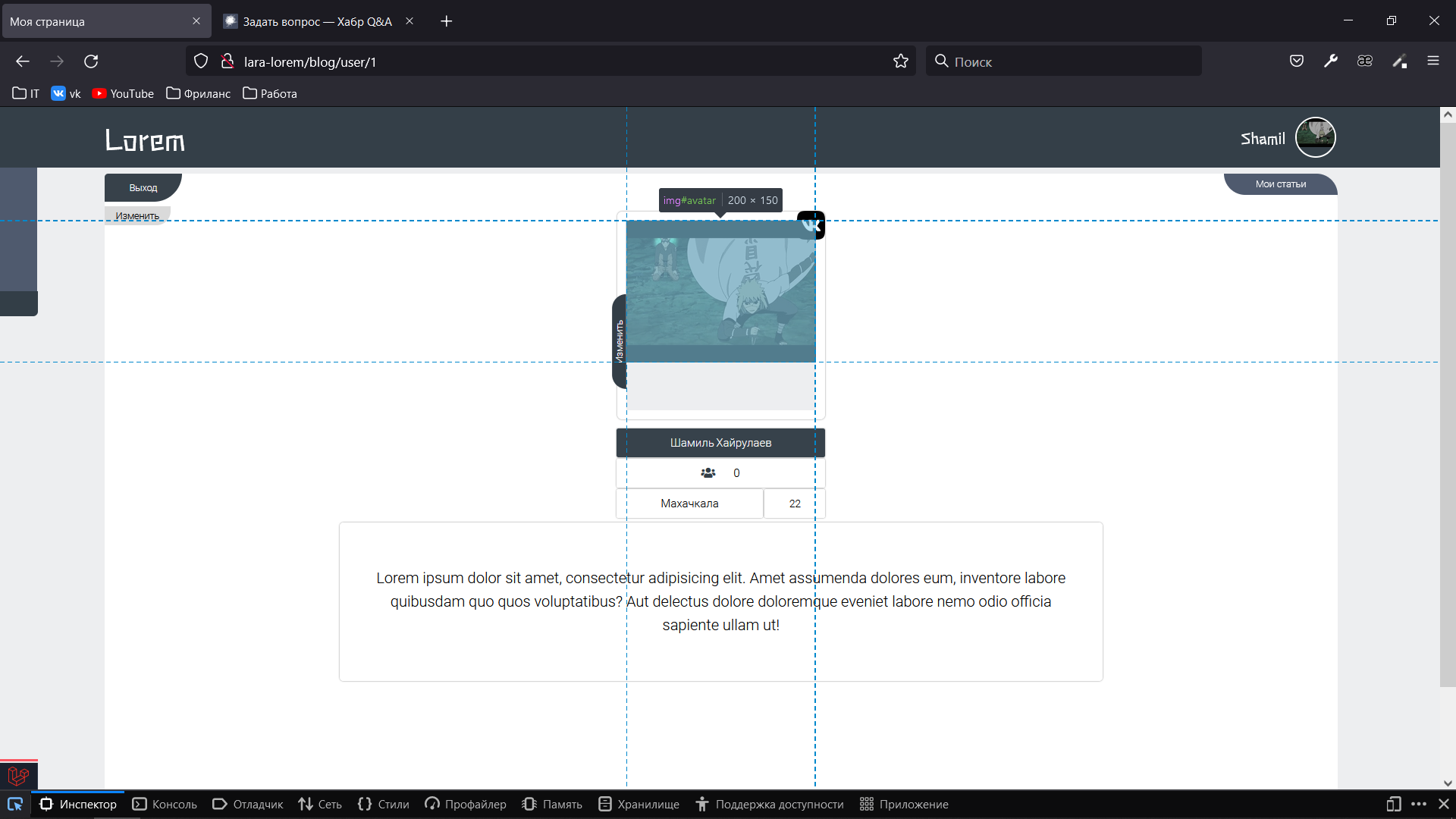
Task: Open Мои статьи button
Action: pyautogui.click(x=1281, y=184)
